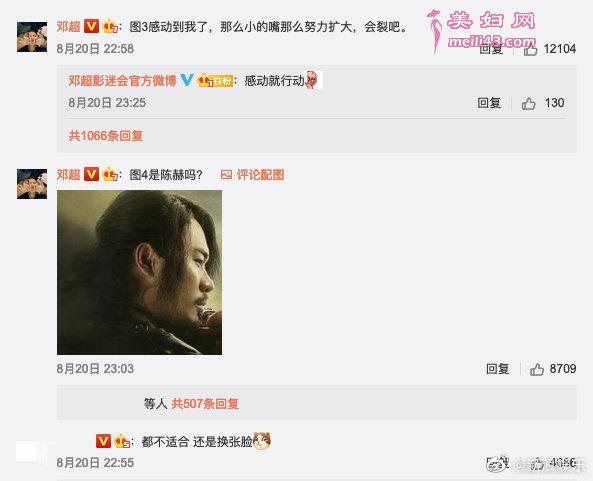Click the 铁粉 fan badge icon

click(x=215, y=80)
